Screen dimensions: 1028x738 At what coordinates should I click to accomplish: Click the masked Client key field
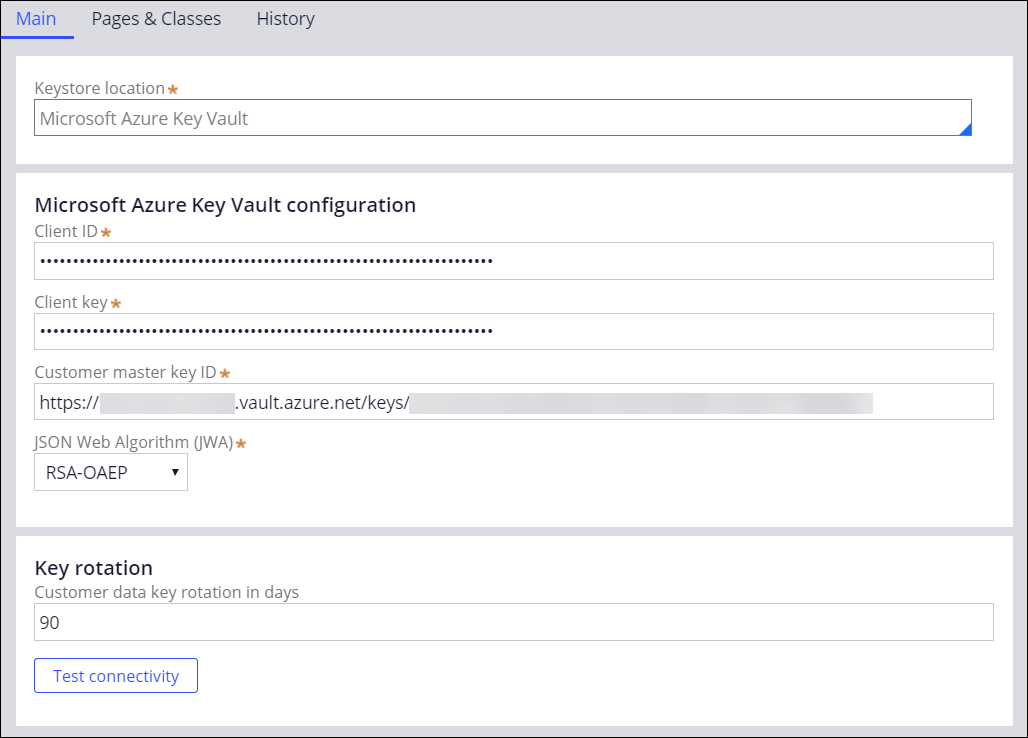[x=513, y=331]
